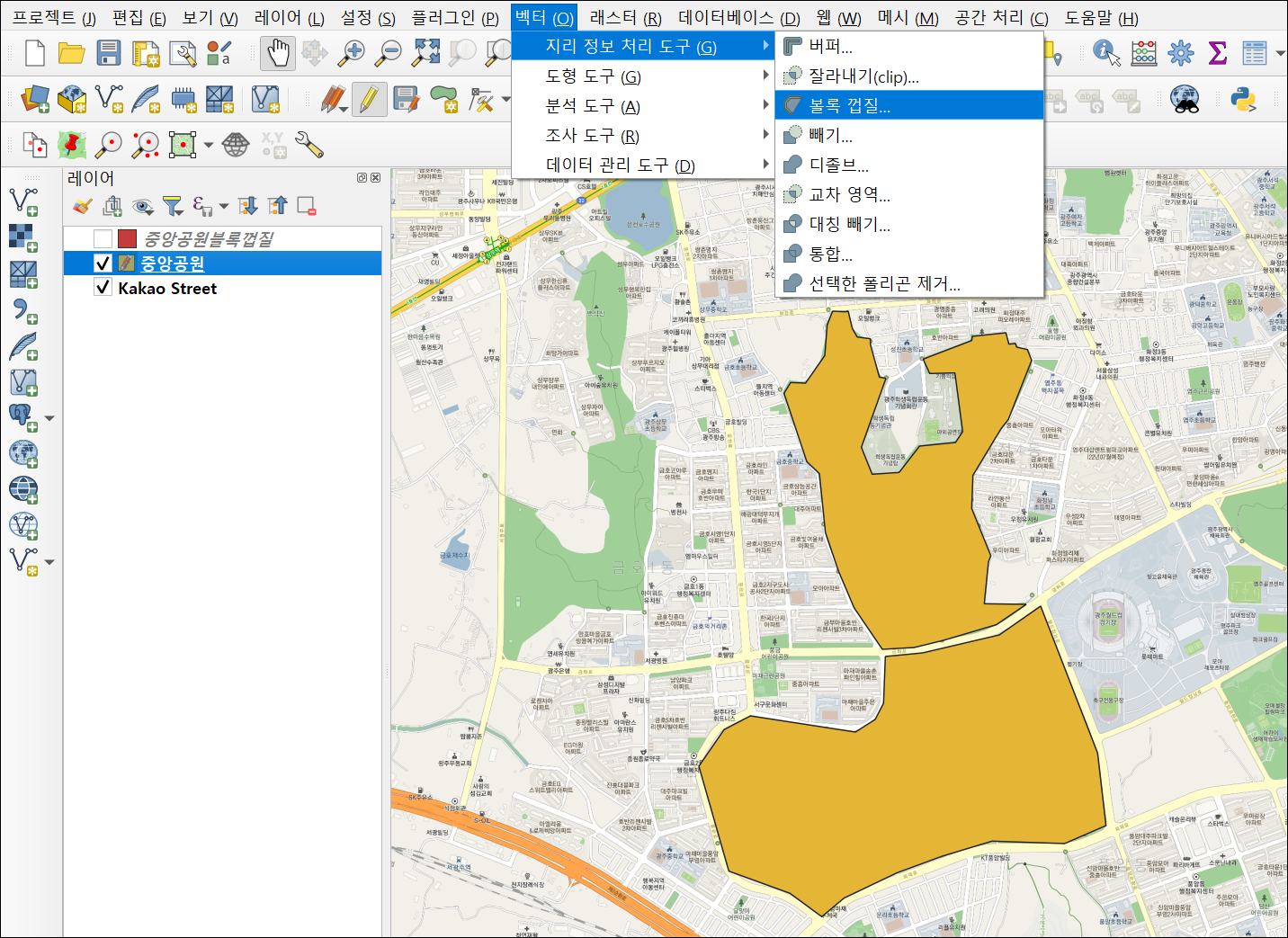Choose 디졸브... menu entry
1288x938 pixels.
pos(909,165)
